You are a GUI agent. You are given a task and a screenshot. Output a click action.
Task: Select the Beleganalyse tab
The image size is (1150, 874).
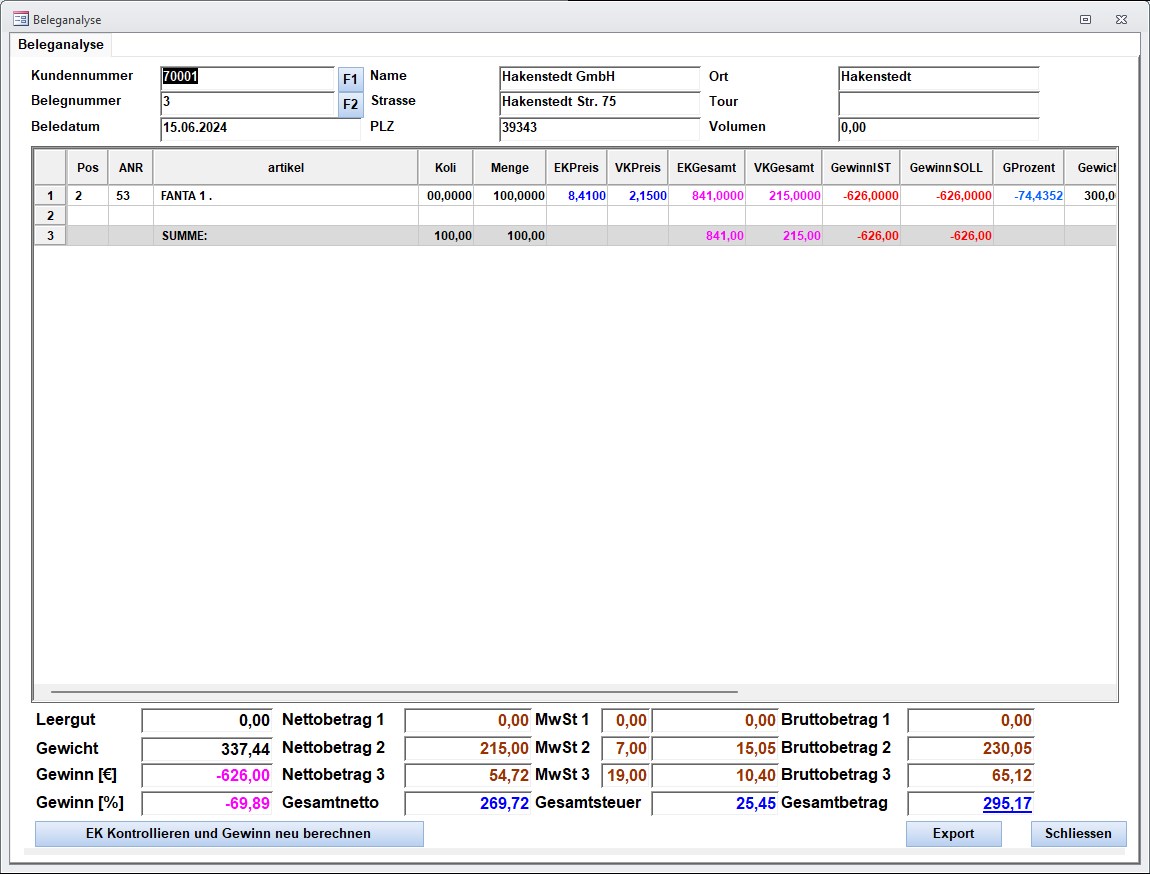pyautogui.click(x=61, y=45)
